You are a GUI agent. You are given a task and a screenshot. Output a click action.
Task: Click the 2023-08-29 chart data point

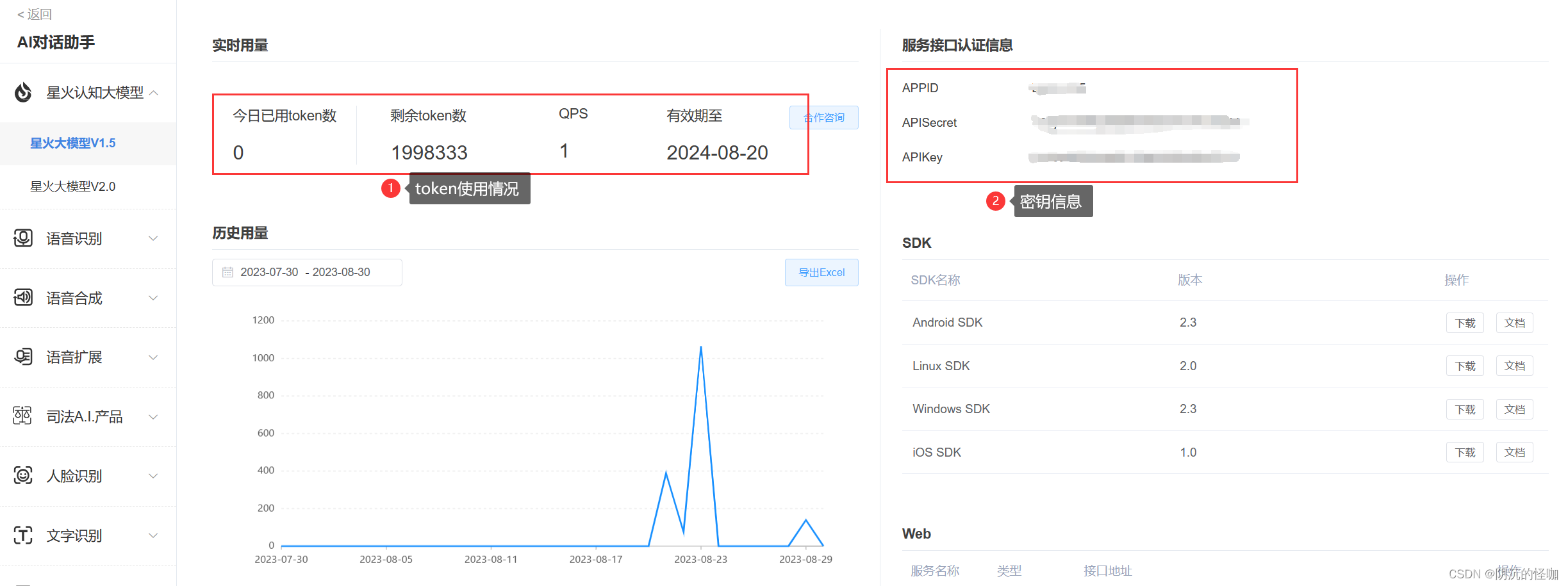coord(805,520)
